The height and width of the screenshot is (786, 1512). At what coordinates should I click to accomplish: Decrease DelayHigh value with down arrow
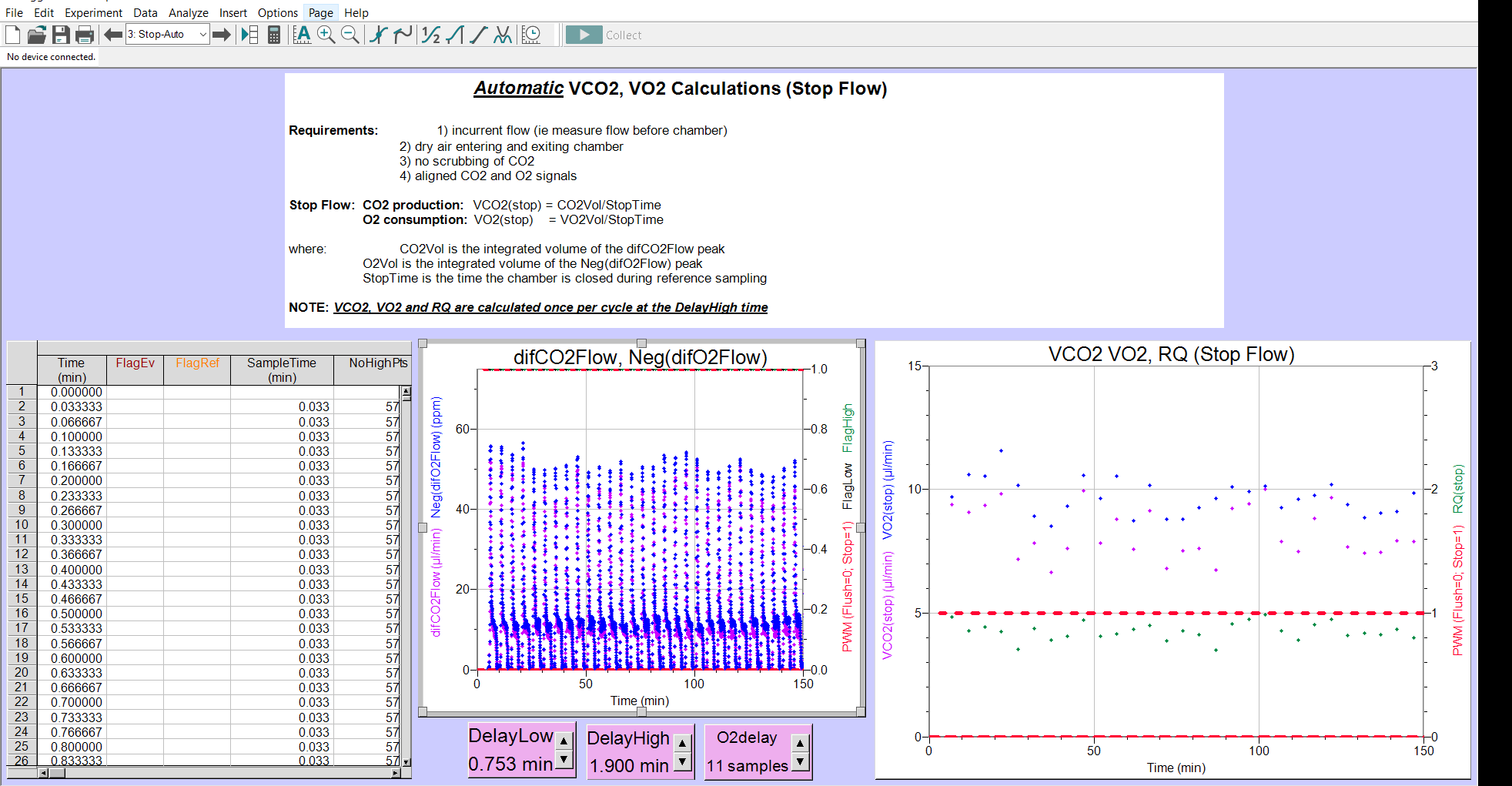pyautogui.click(x=682, y=762)
